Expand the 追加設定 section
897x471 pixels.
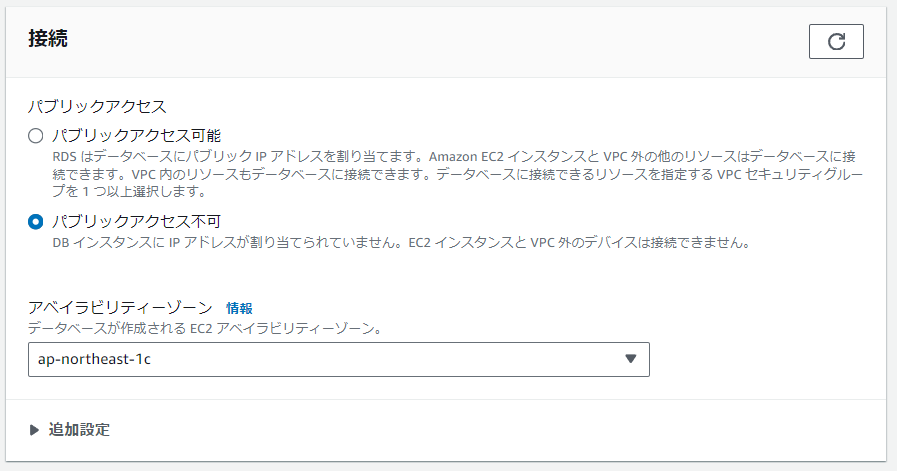tap(79, 430)
